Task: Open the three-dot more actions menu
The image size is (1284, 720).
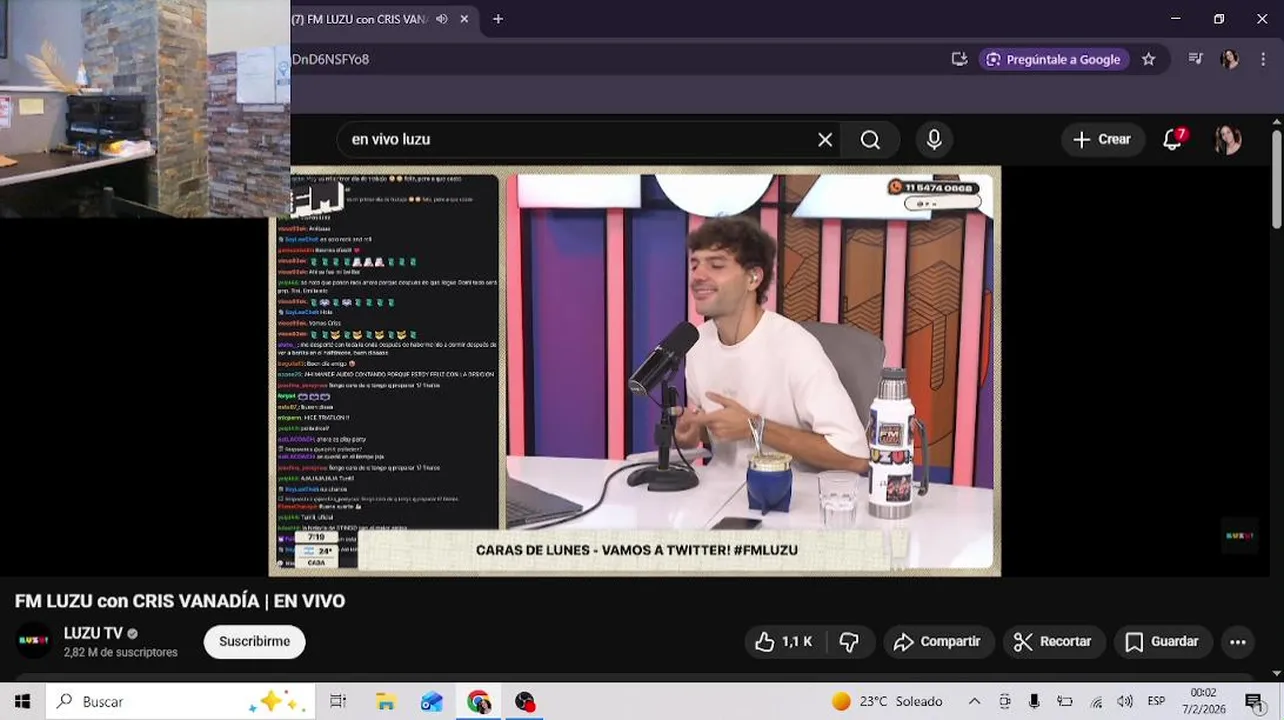Action: (x=1238, y=642)
